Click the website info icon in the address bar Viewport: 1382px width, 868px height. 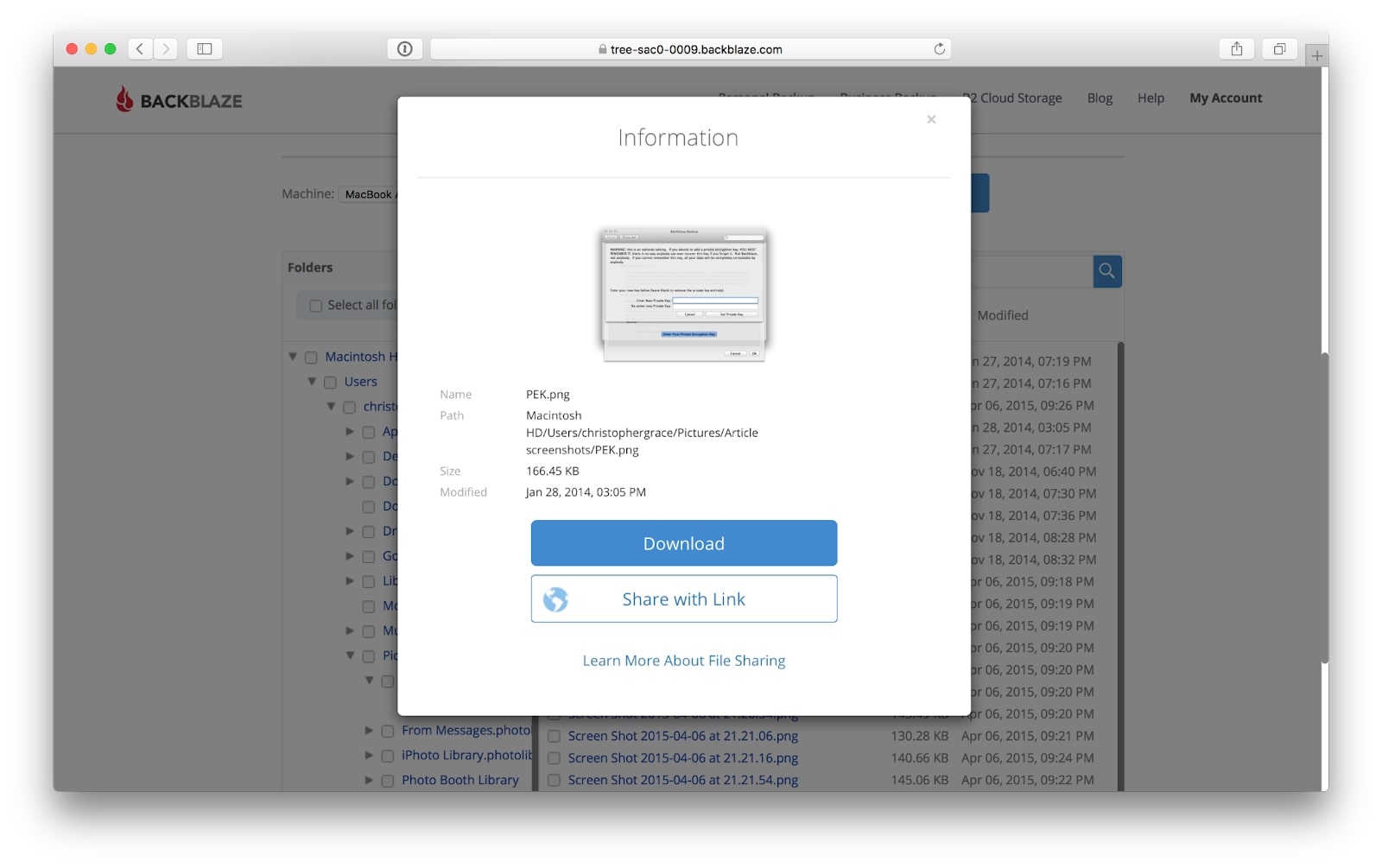tap(404, 48)
